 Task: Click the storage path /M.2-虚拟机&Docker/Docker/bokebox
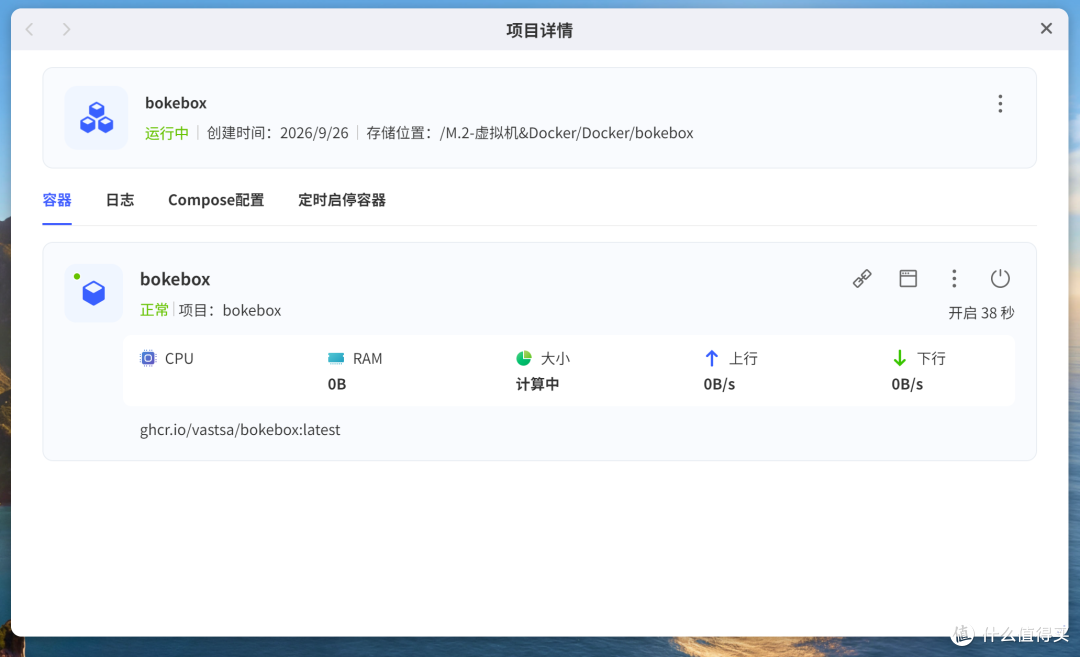566,133
